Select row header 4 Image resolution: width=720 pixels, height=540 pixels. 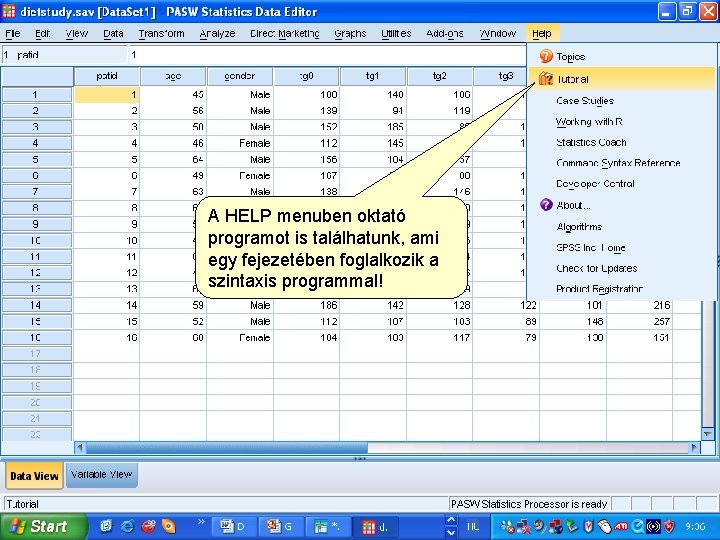coord(37,143)
